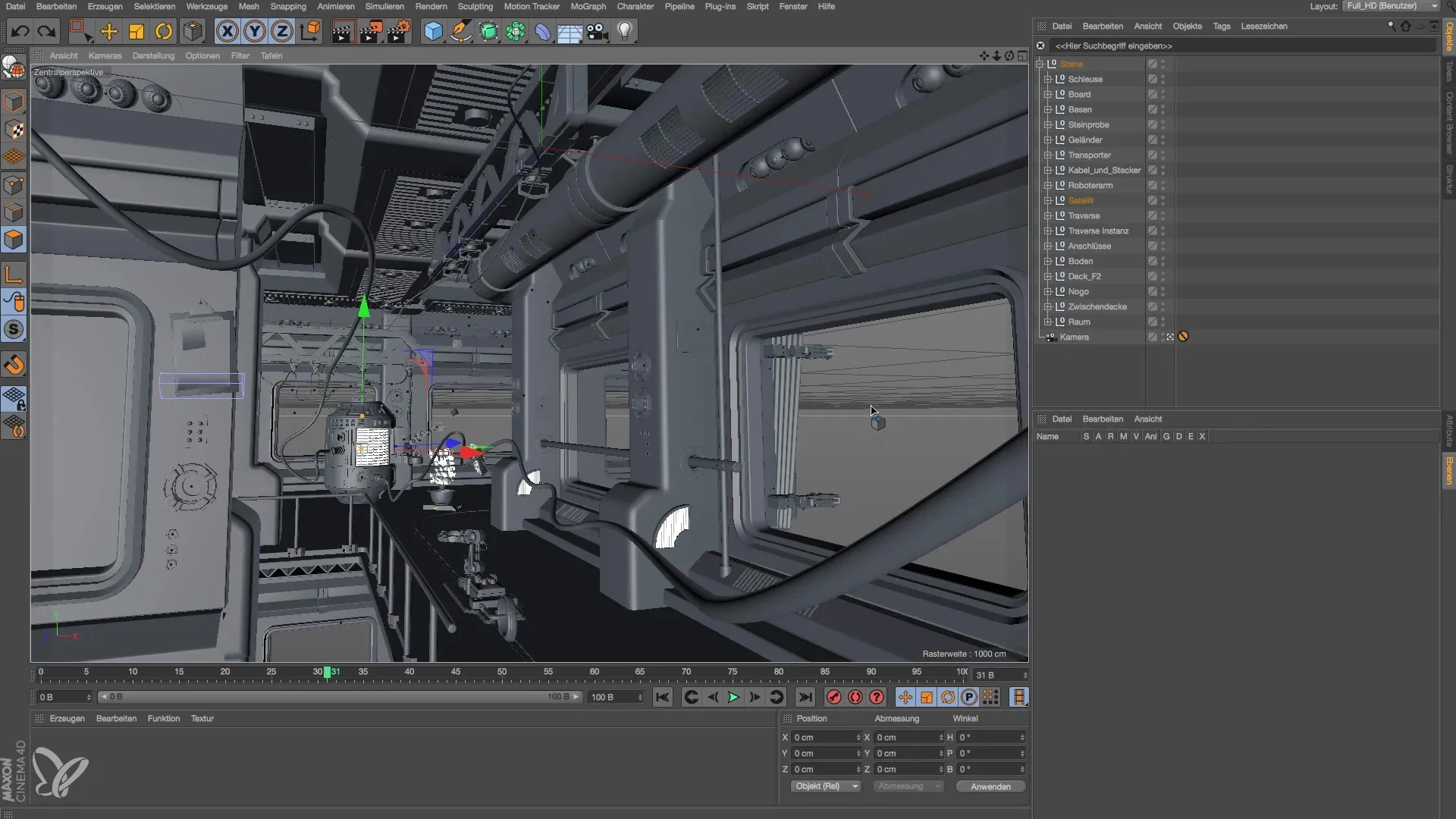
Task: Expand the Board object tree
Action: coord(1048,94)
